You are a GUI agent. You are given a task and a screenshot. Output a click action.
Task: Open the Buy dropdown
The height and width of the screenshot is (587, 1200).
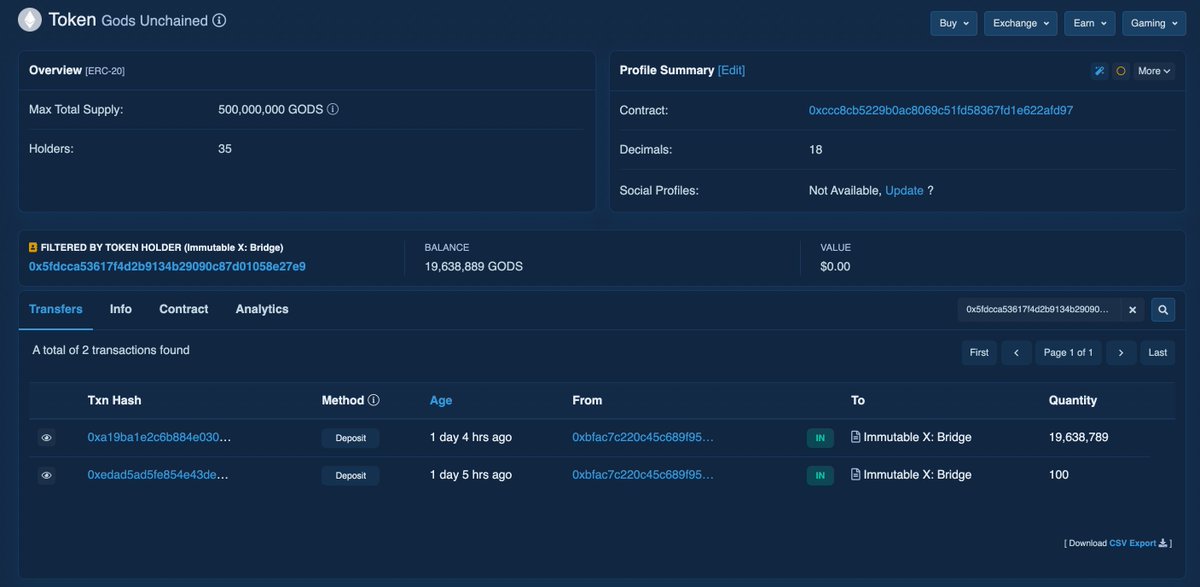(x=953, y=23)
